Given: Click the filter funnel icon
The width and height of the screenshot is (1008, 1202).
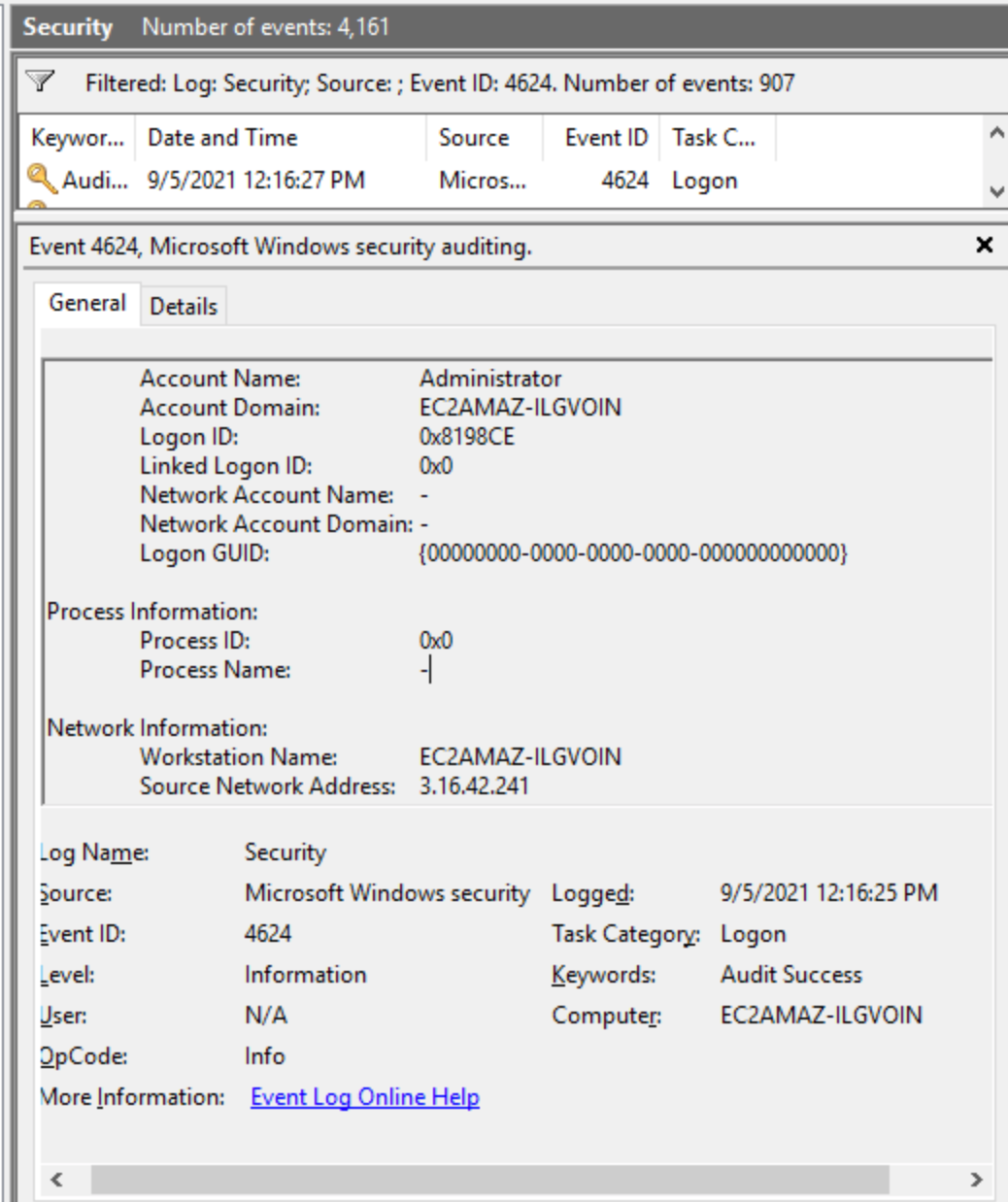Looking at the screenshot, I should coord(41,82).
